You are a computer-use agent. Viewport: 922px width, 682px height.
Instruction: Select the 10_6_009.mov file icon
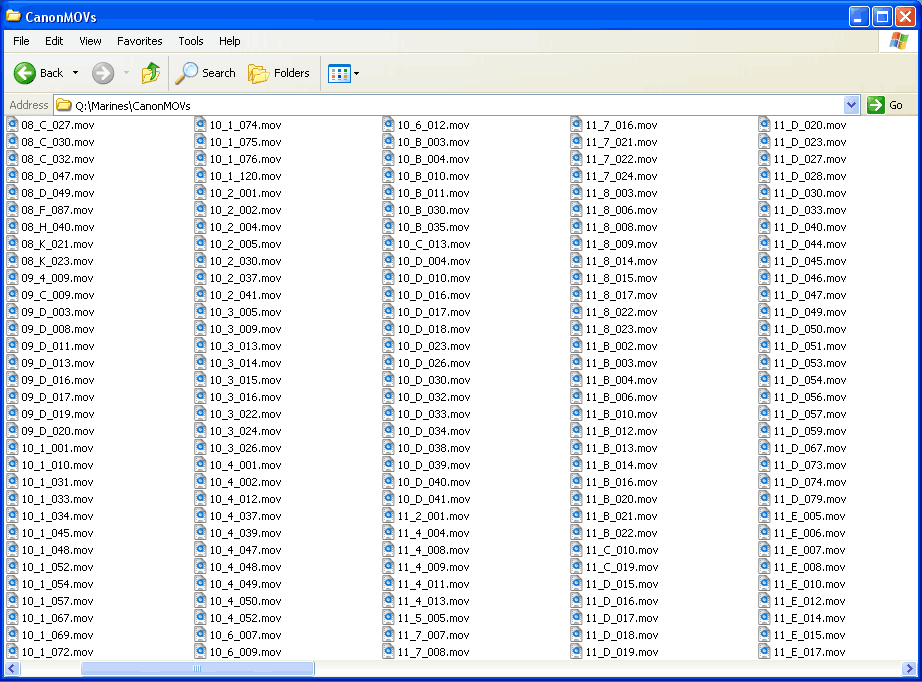click(201, 651)
